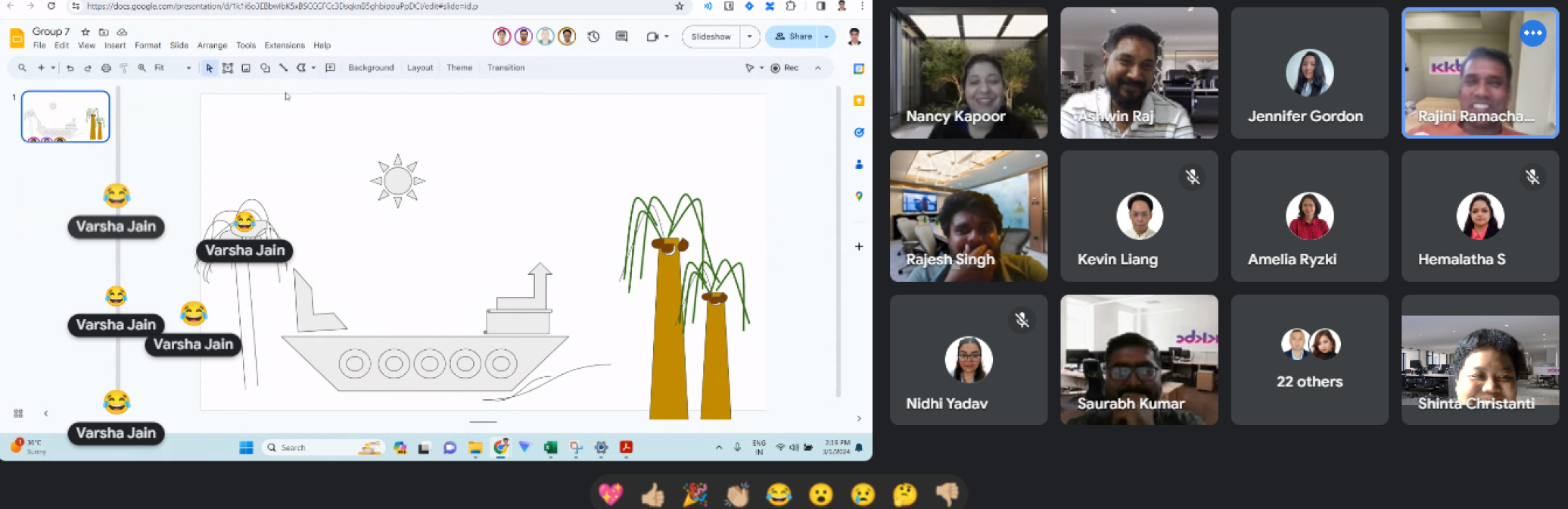
Task: Select the Shape tool in toolbar
Action: click(265, 68)
